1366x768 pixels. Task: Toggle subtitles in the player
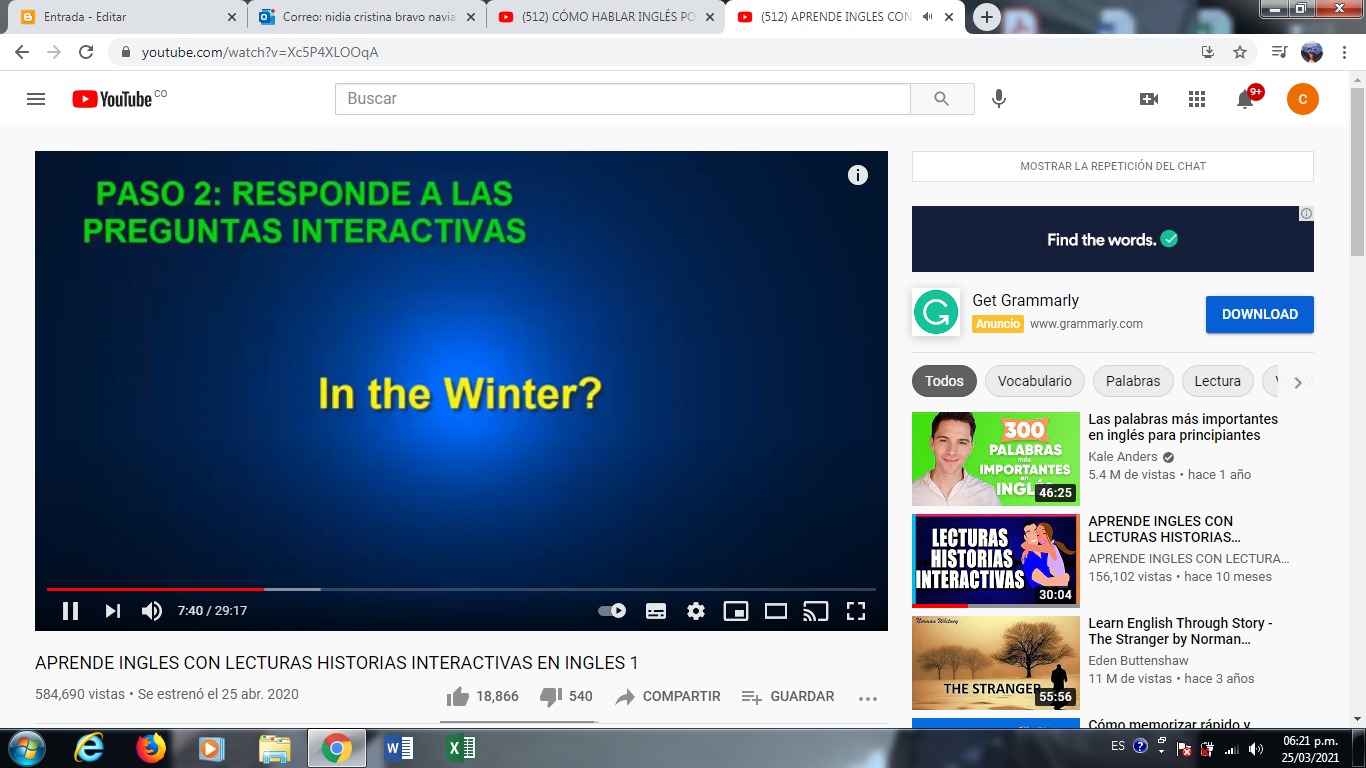coord(656,611)
